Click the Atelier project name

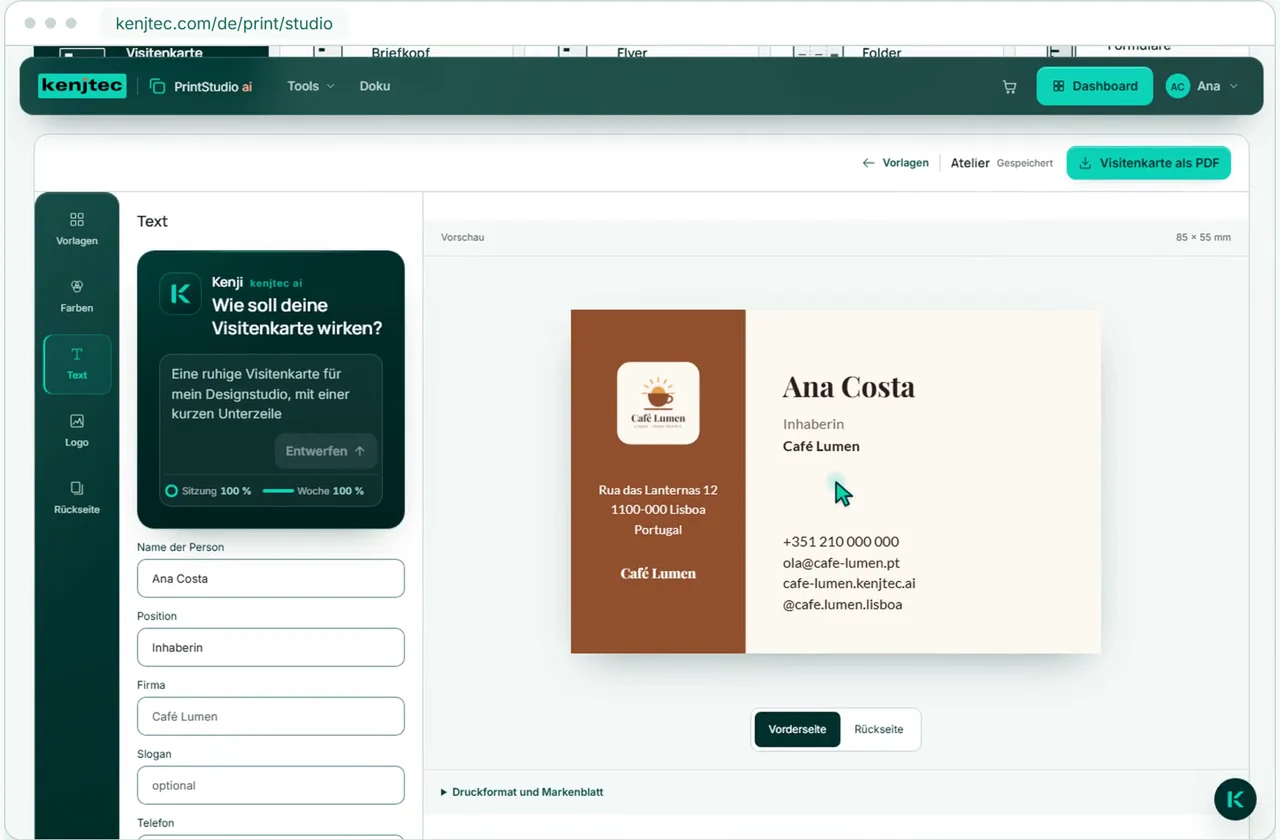pyautogui.click(x=970, y=163)
